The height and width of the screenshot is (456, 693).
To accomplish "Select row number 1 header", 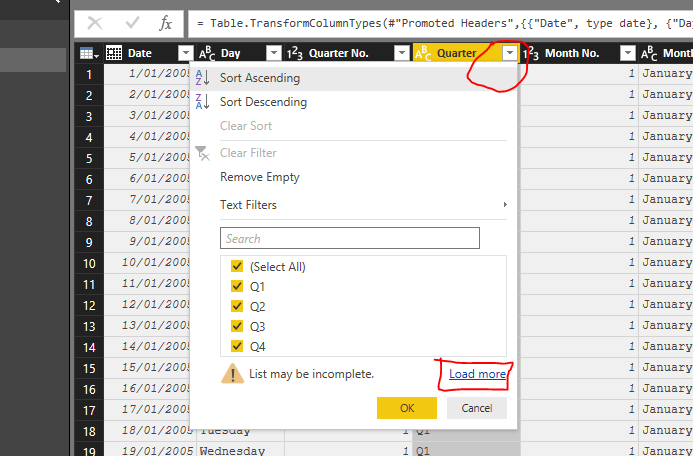I will [x=89, y=74].
